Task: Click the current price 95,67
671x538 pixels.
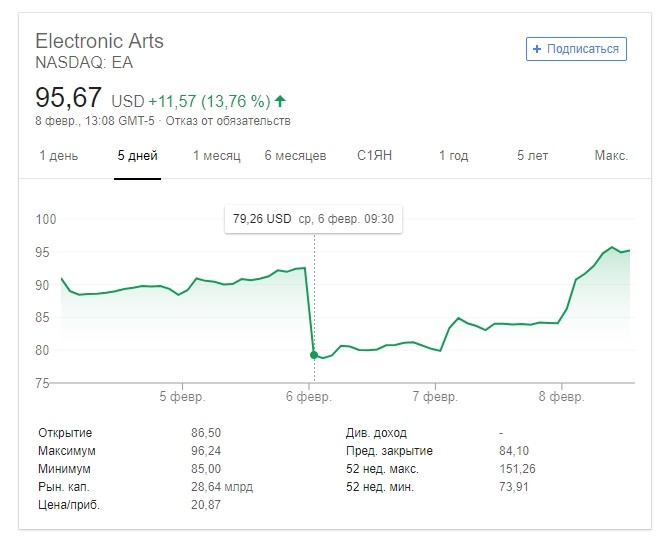Action: tap(68, 97)
